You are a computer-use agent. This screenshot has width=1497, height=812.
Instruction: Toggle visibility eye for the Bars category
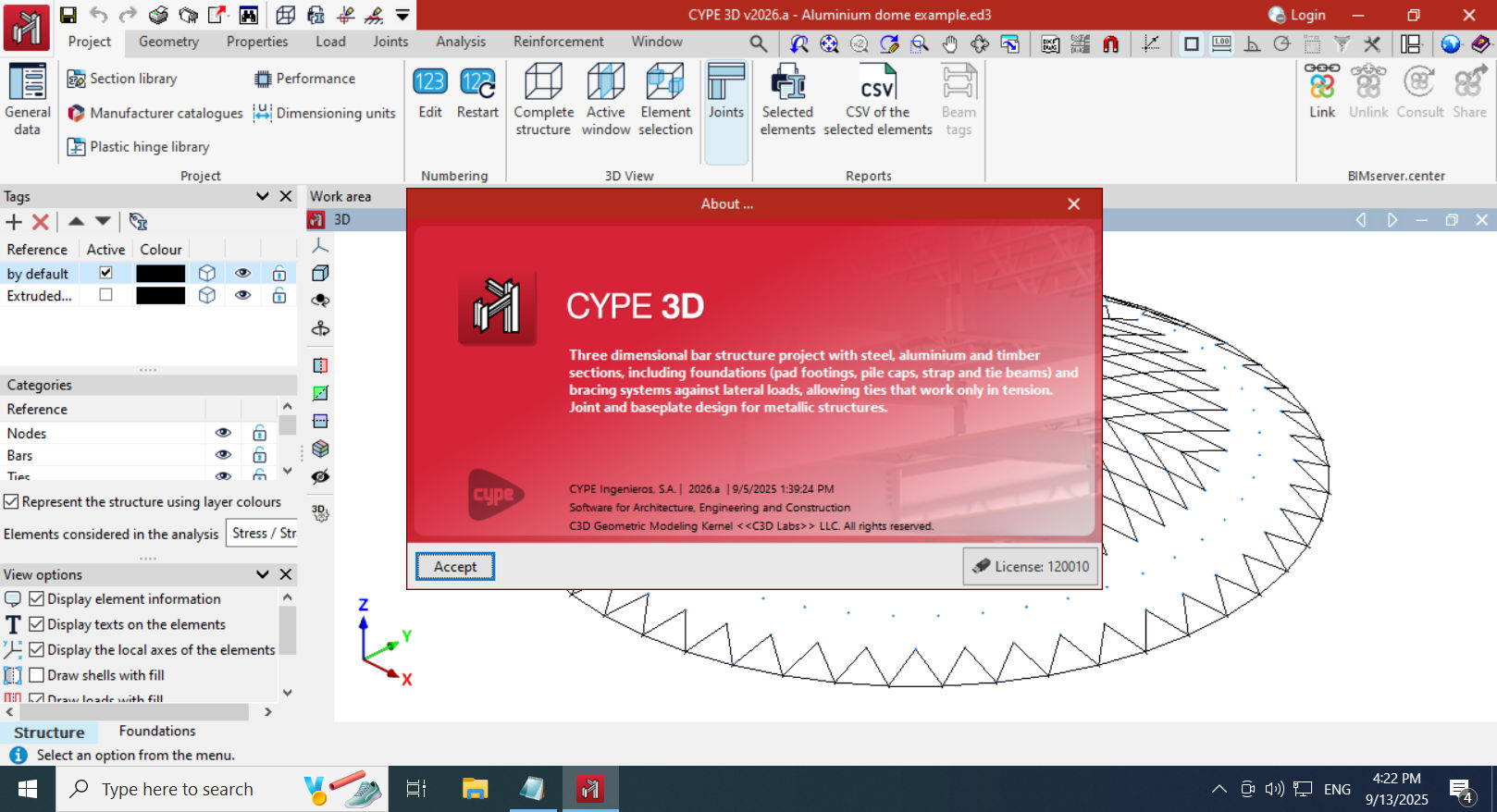223,455
